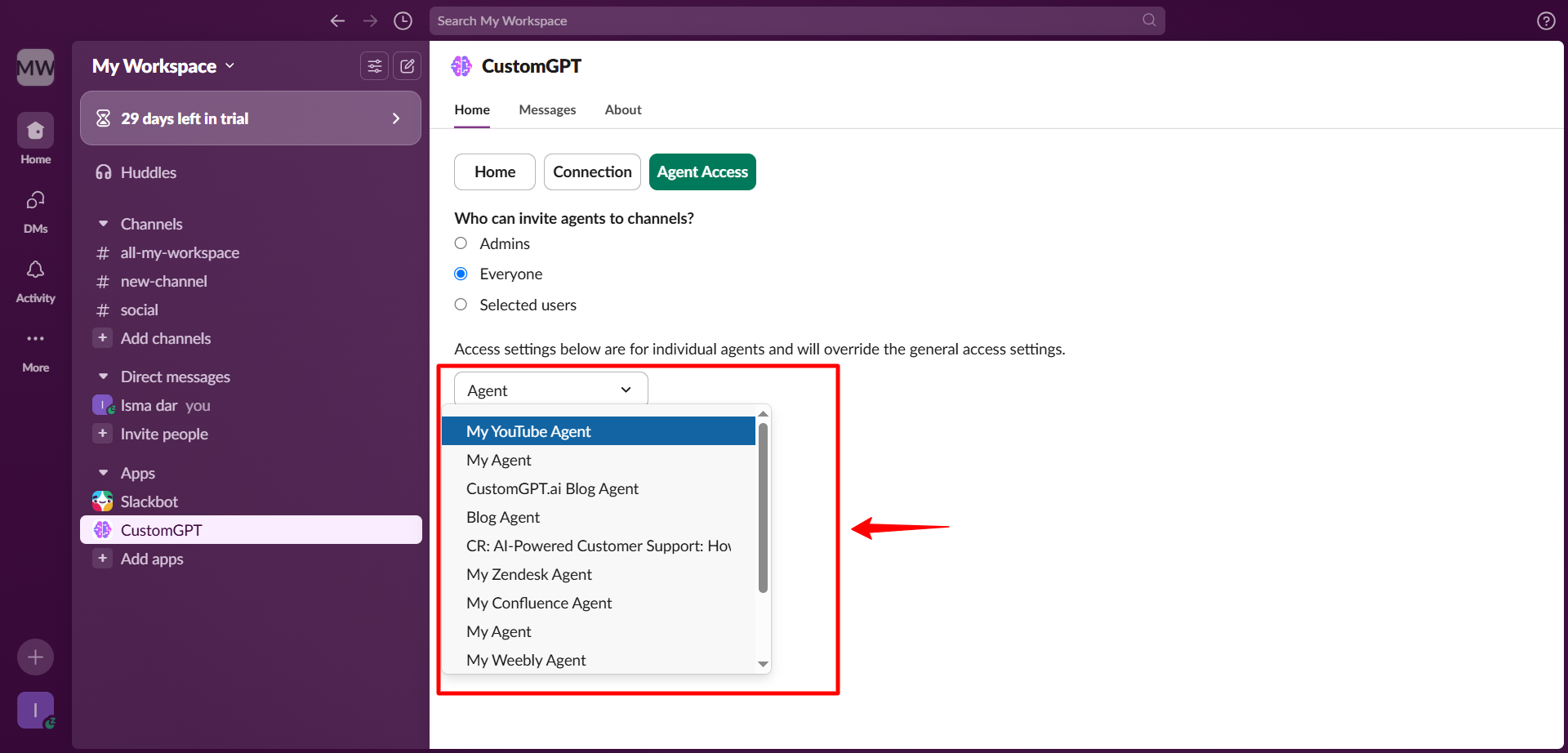Image resolution: width=1568 pixels, height=753 pixels.
Task: Click Add apps link
Action: click(x=152, y=559)
